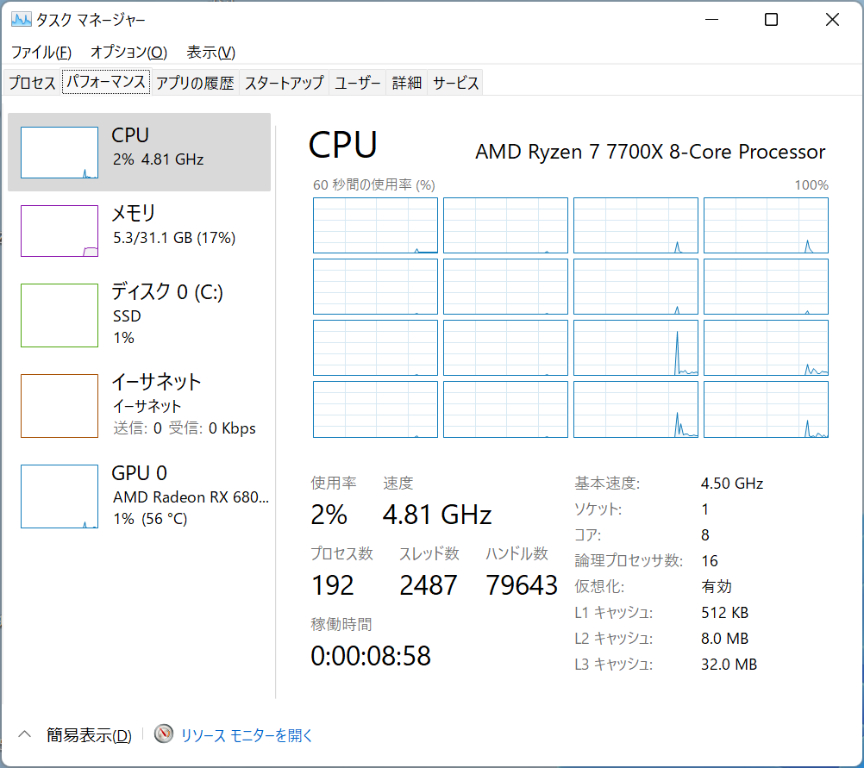864x768 pixels.
Task: Click the first logical processor graph
Action: click(375, 225)
